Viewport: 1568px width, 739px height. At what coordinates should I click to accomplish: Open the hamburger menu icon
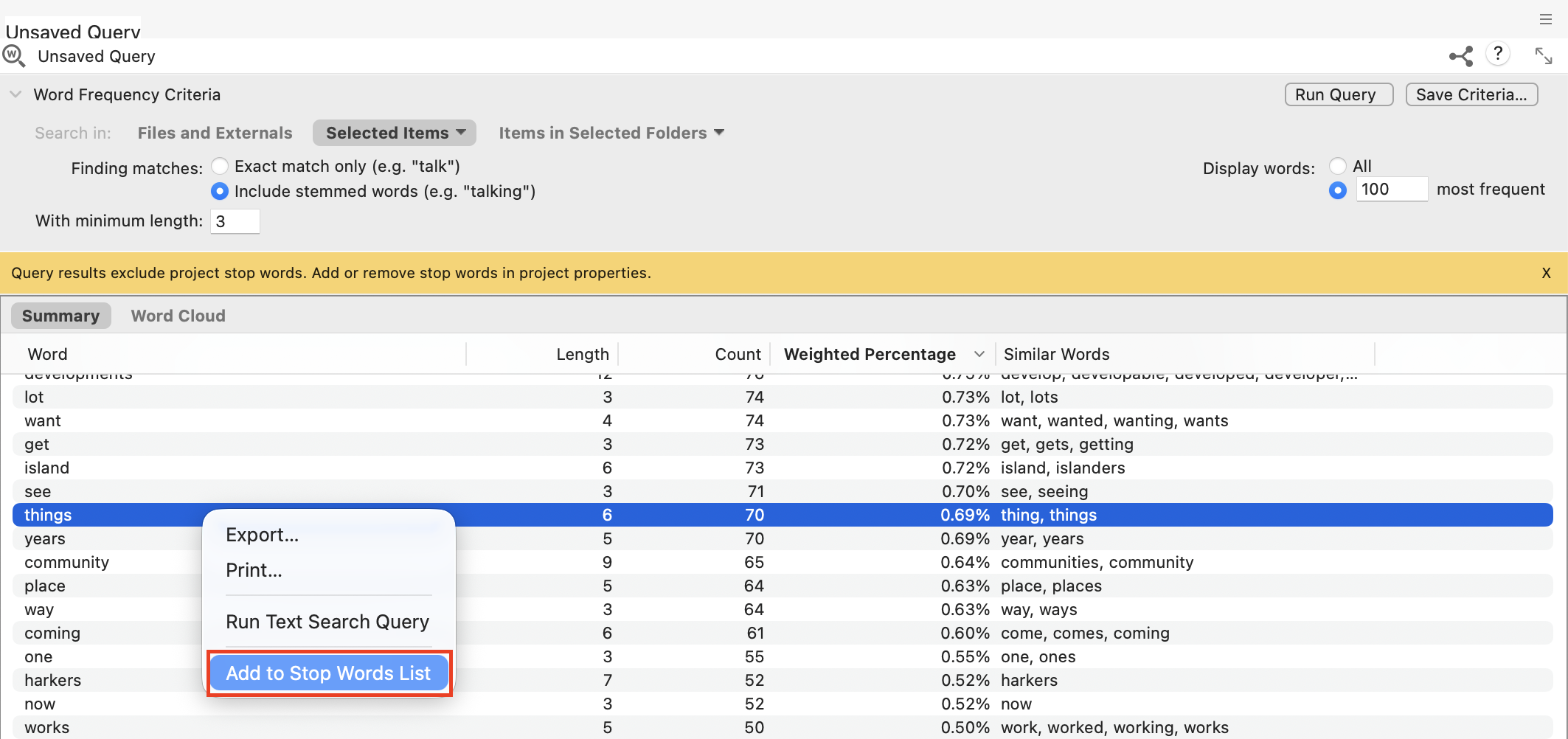pyautogui.click(x=1546, y=19)
